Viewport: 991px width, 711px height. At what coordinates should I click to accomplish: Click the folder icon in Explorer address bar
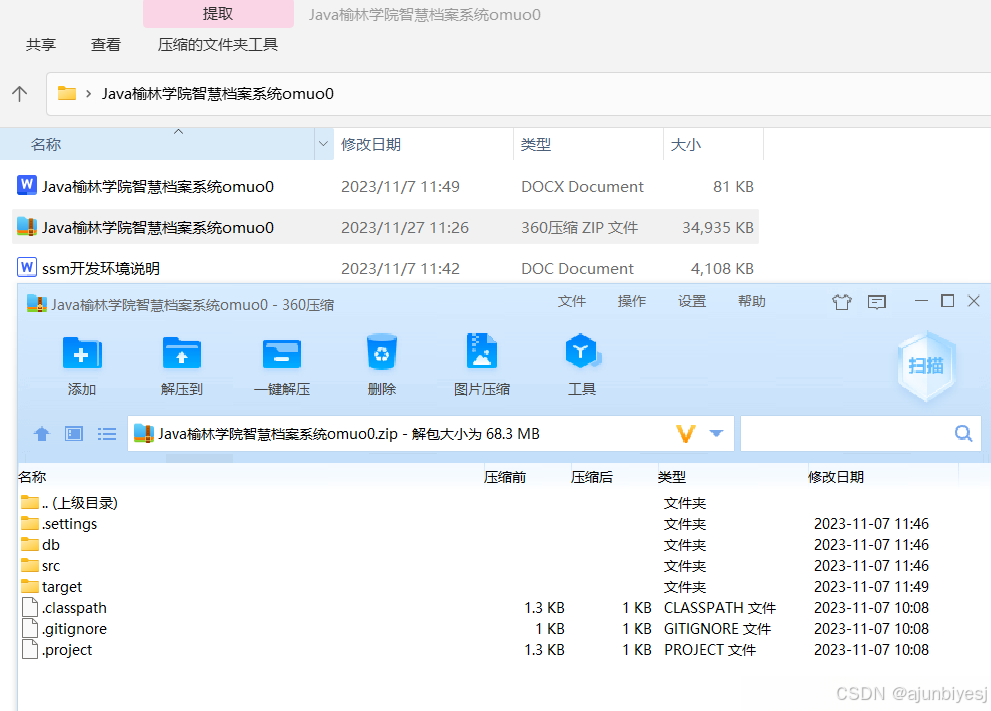[x=66, y=94]
